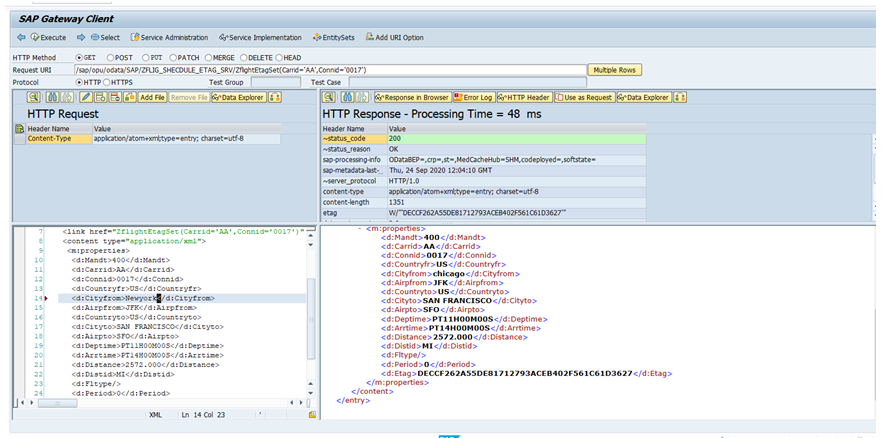The height and width of the screenshot is (438, 882).
Task: Click the sap-processing-info header name
Action: pyautogui.click(x=350, y=160)
